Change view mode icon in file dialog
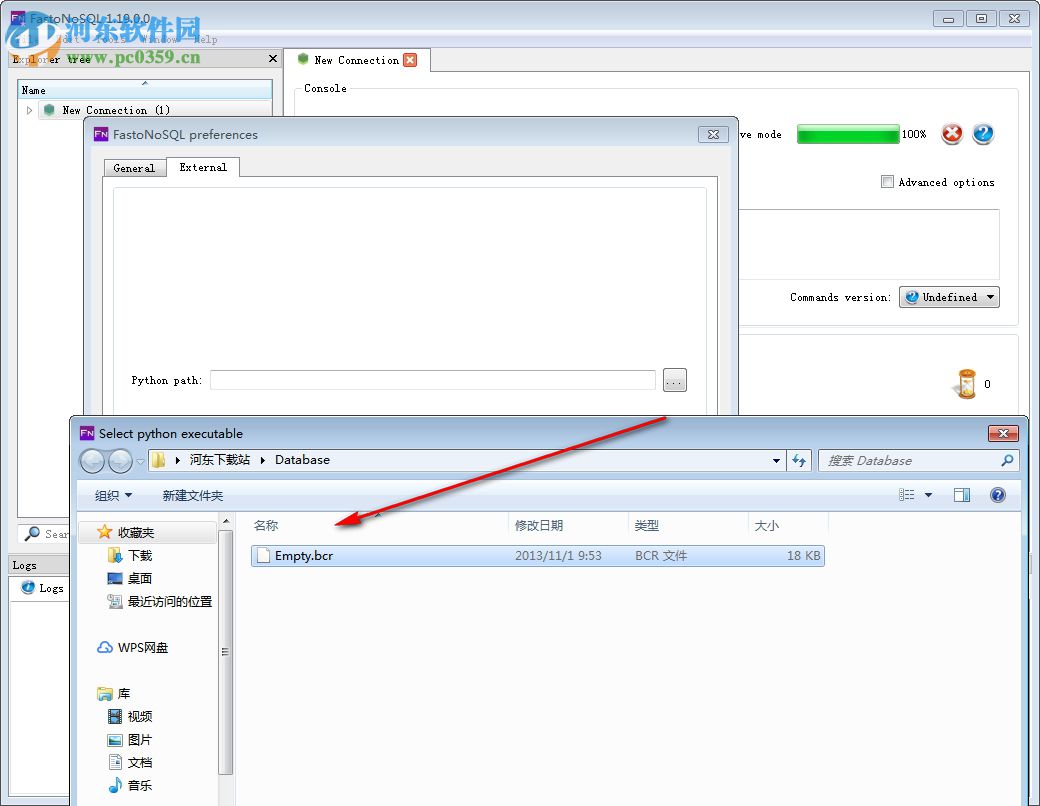The width and height of the screenshot is (1040, 806). click(x=907, y=495)
